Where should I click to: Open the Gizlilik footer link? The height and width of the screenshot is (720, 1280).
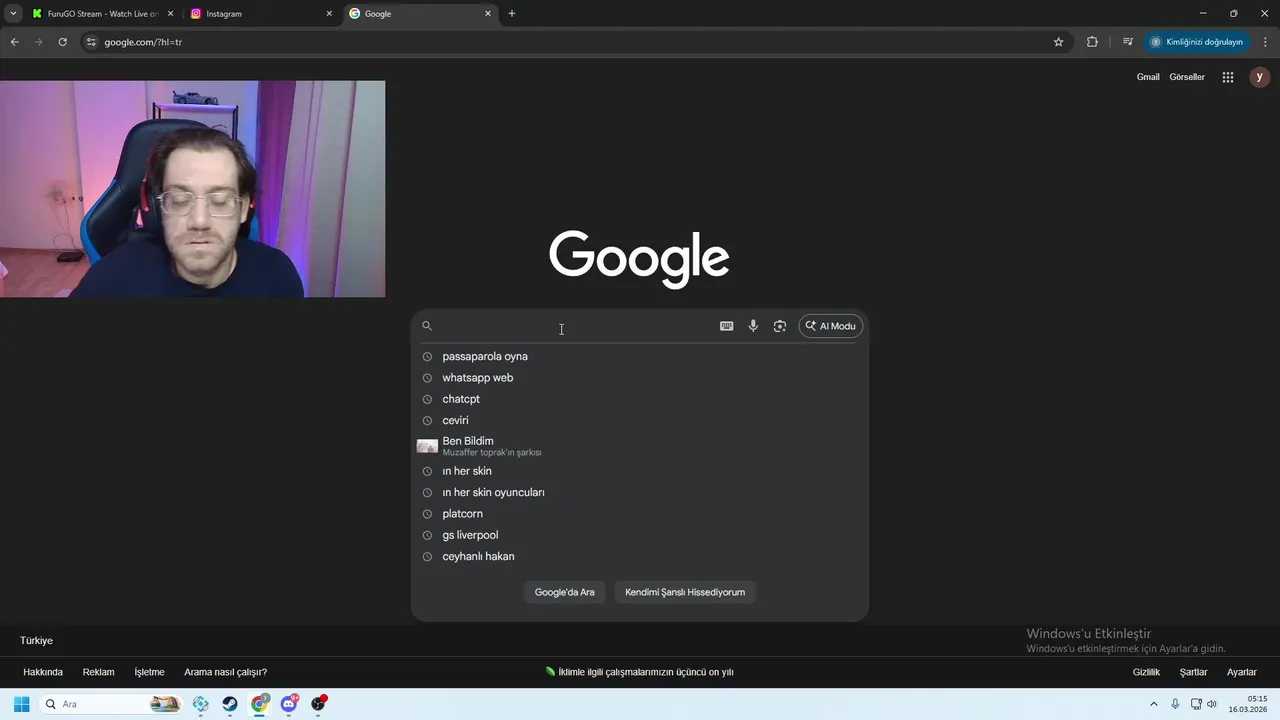click(1146, 672)
